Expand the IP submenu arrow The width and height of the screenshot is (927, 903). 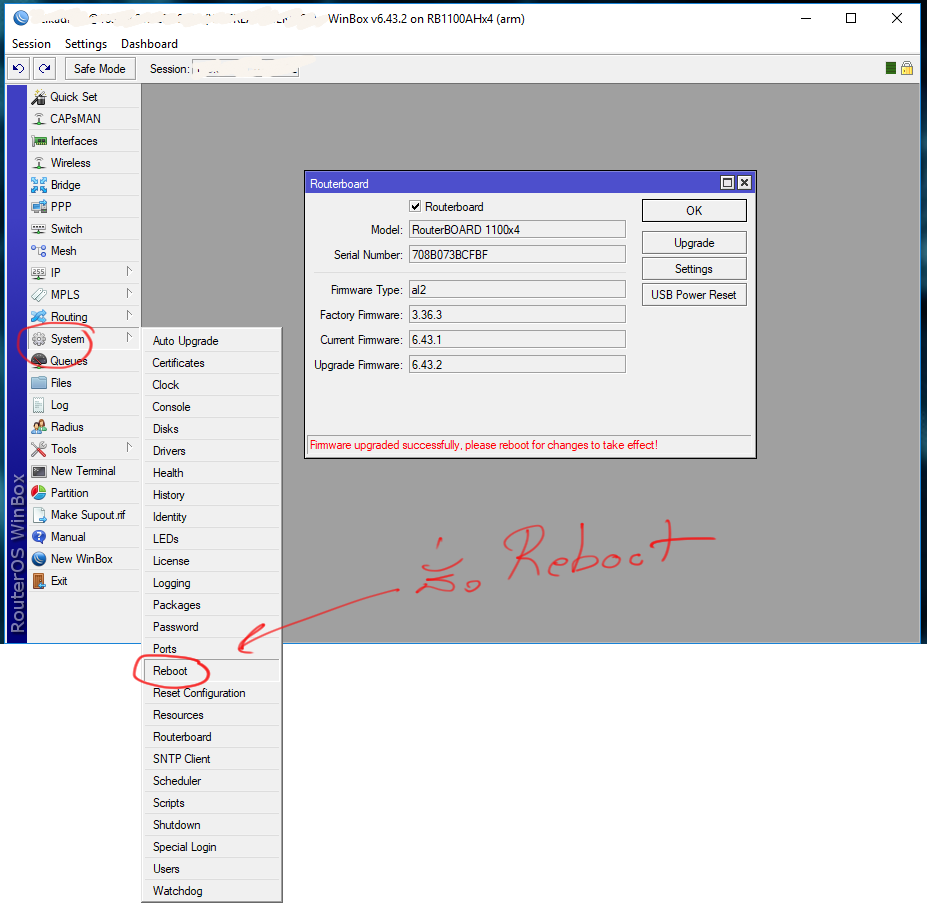[129, 271]
